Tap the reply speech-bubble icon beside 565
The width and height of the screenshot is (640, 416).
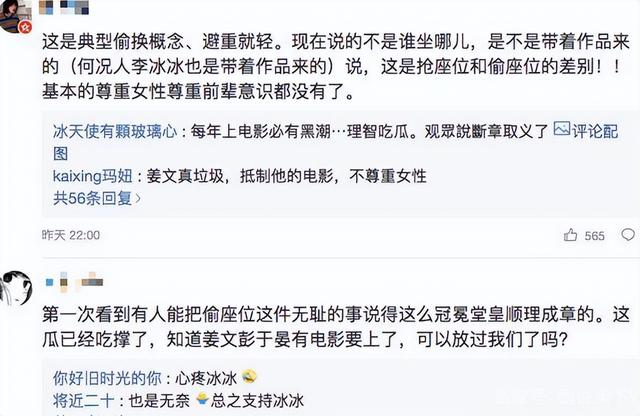628,234
